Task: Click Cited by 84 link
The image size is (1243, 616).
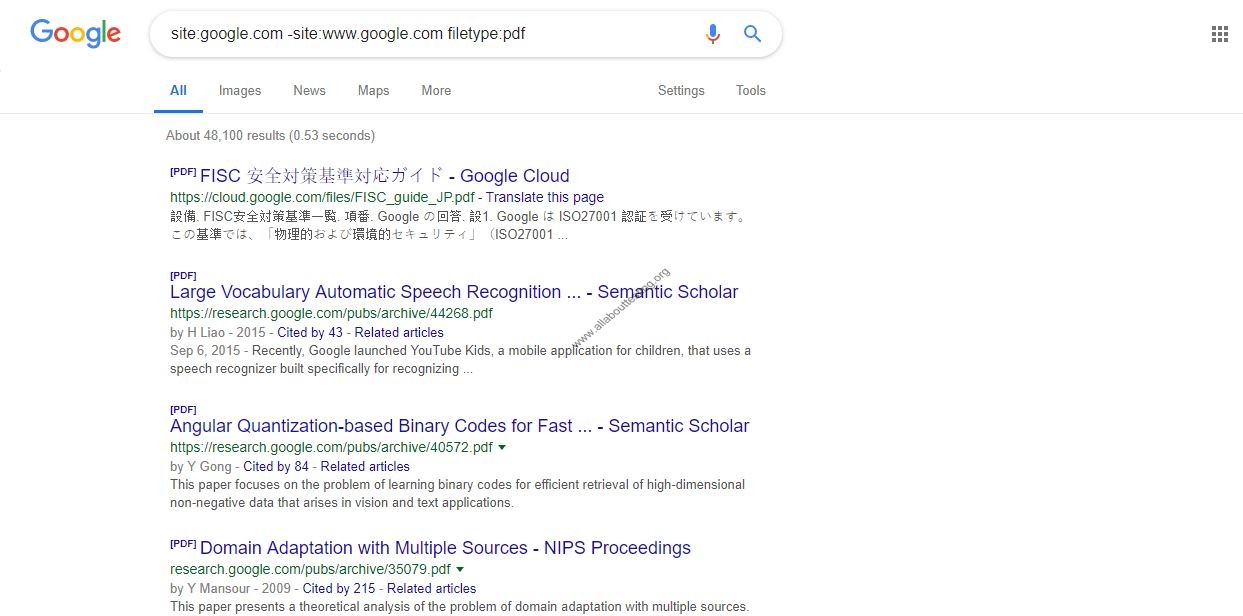Action: coord(276,466)
